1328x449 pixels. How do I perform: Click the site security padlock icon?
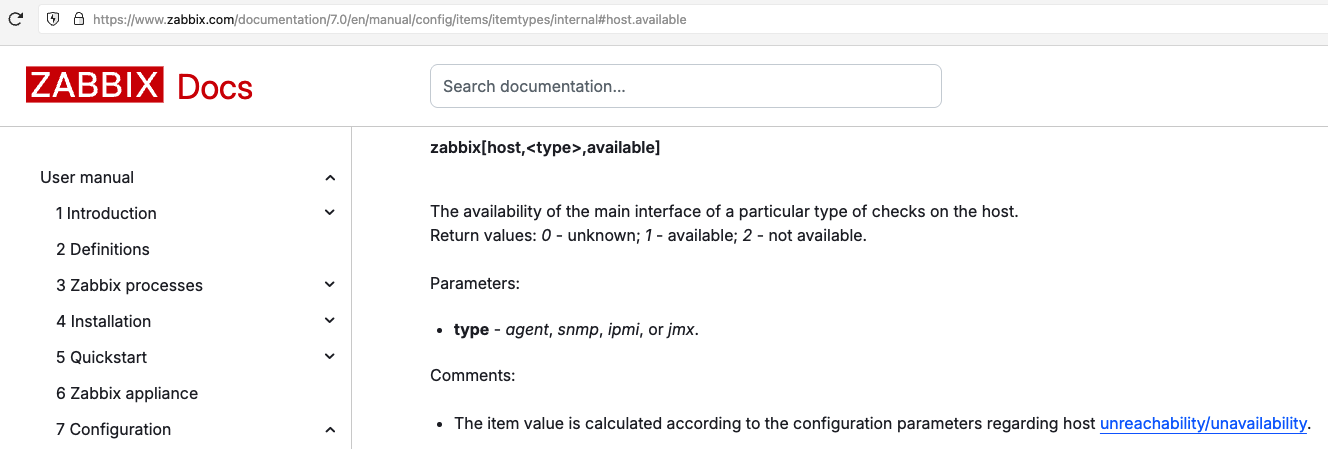click(78, 19)
